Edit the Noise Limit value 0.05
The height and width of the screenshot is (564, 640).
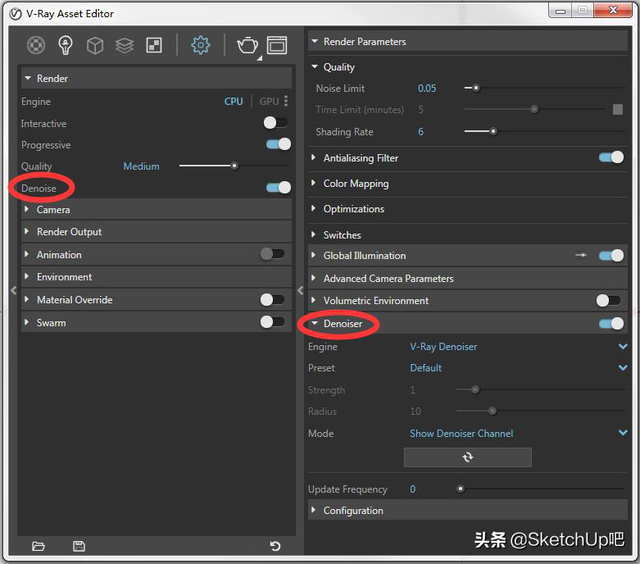click(x=427, y=88)
